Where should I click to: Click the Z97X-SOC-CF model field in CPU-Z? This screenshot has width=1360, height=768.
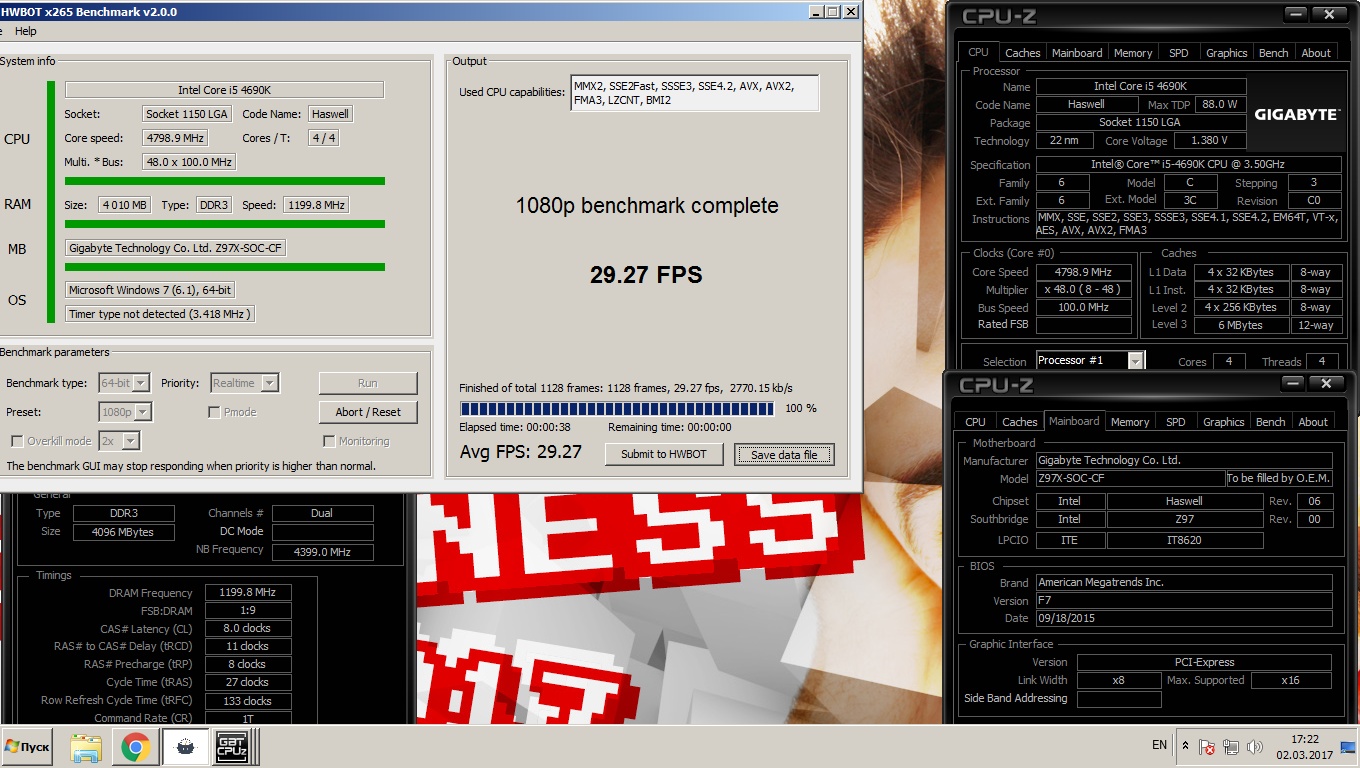[x=1130, y=478]
